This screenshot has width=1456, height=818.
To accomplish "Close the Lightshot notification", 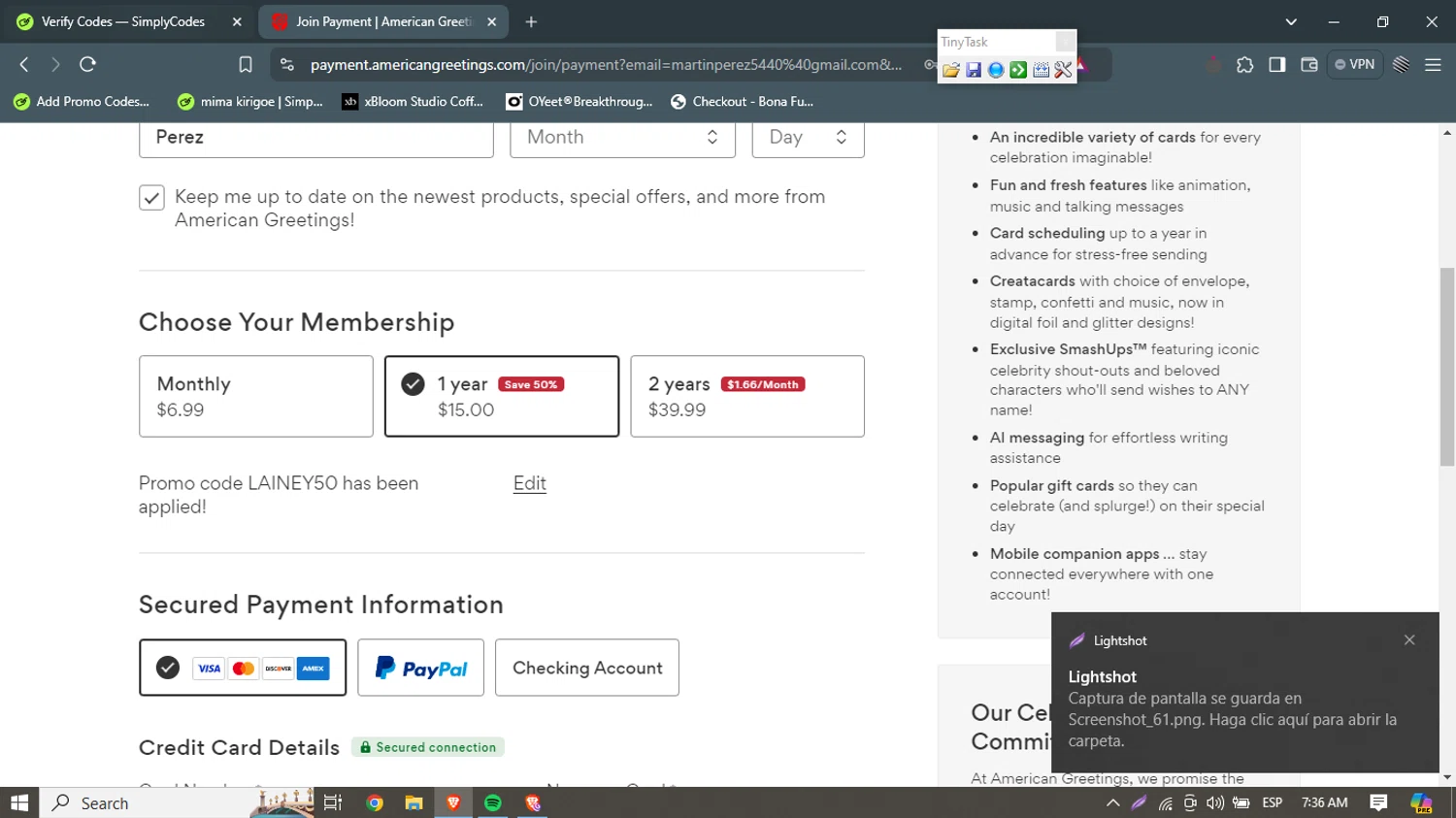I will click(x=1409, y=639).
